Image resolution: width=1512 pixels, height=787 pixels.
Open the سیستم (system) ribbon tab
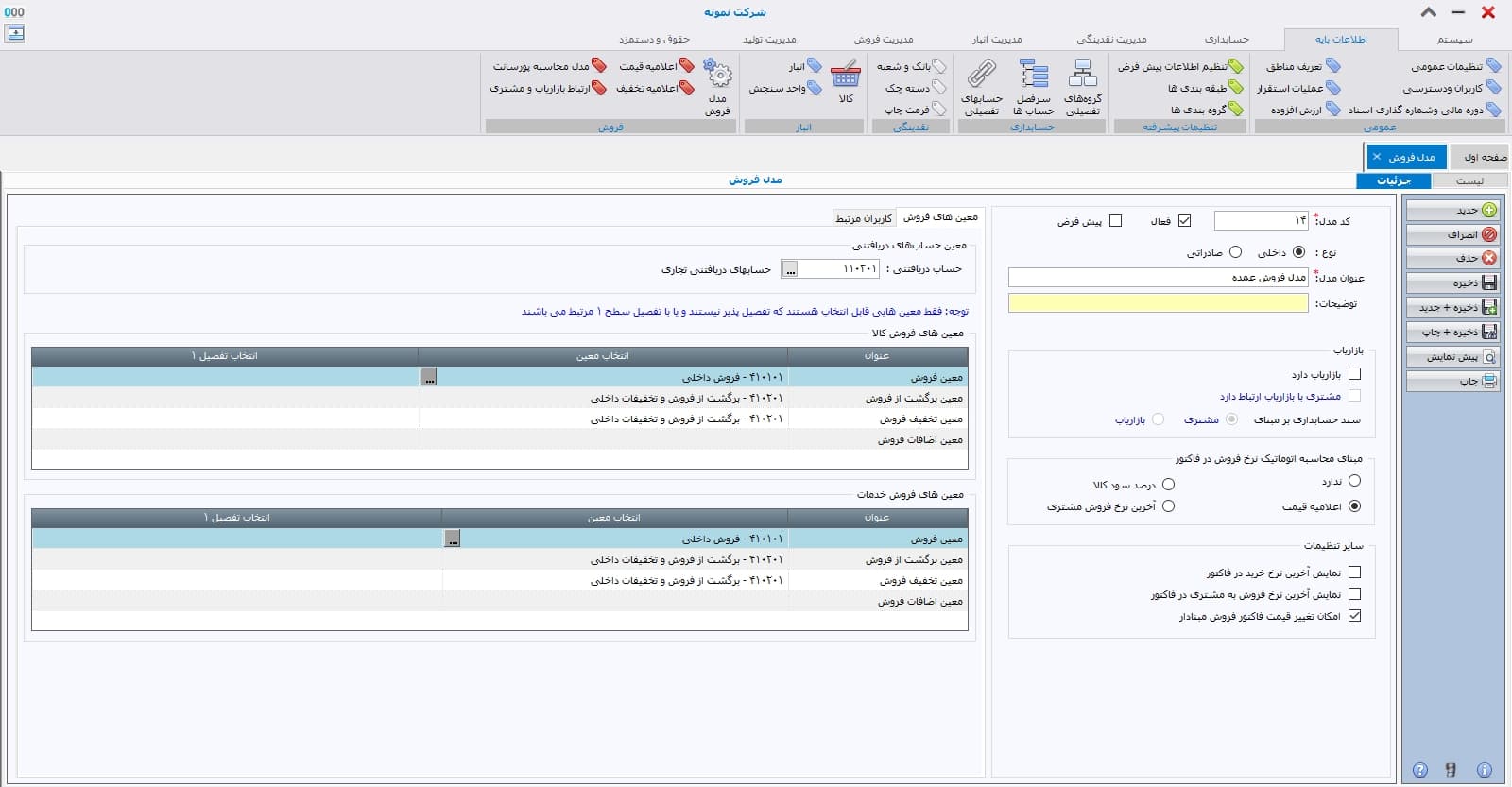point(1454,39)
